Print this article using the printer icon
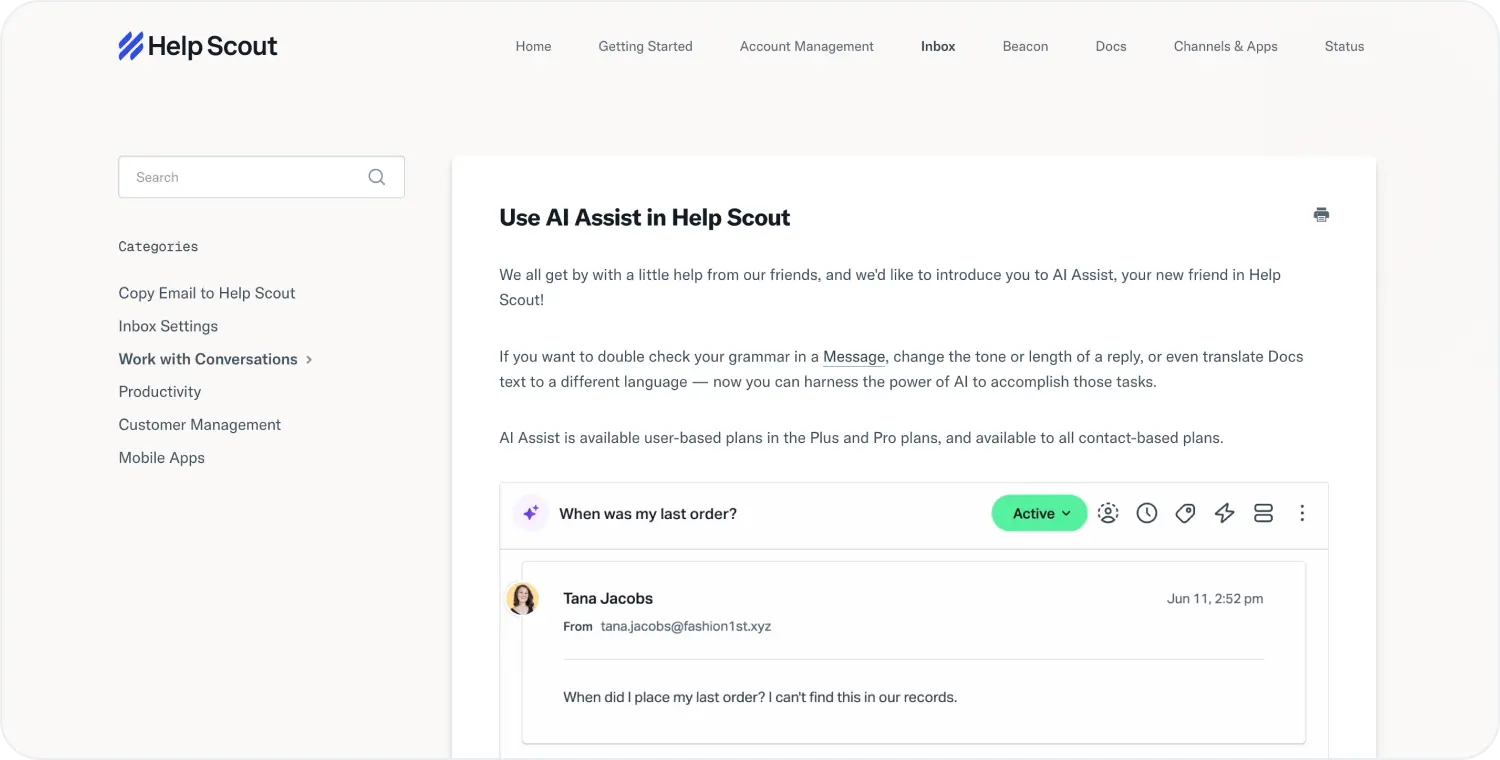 click(1321, 215)
